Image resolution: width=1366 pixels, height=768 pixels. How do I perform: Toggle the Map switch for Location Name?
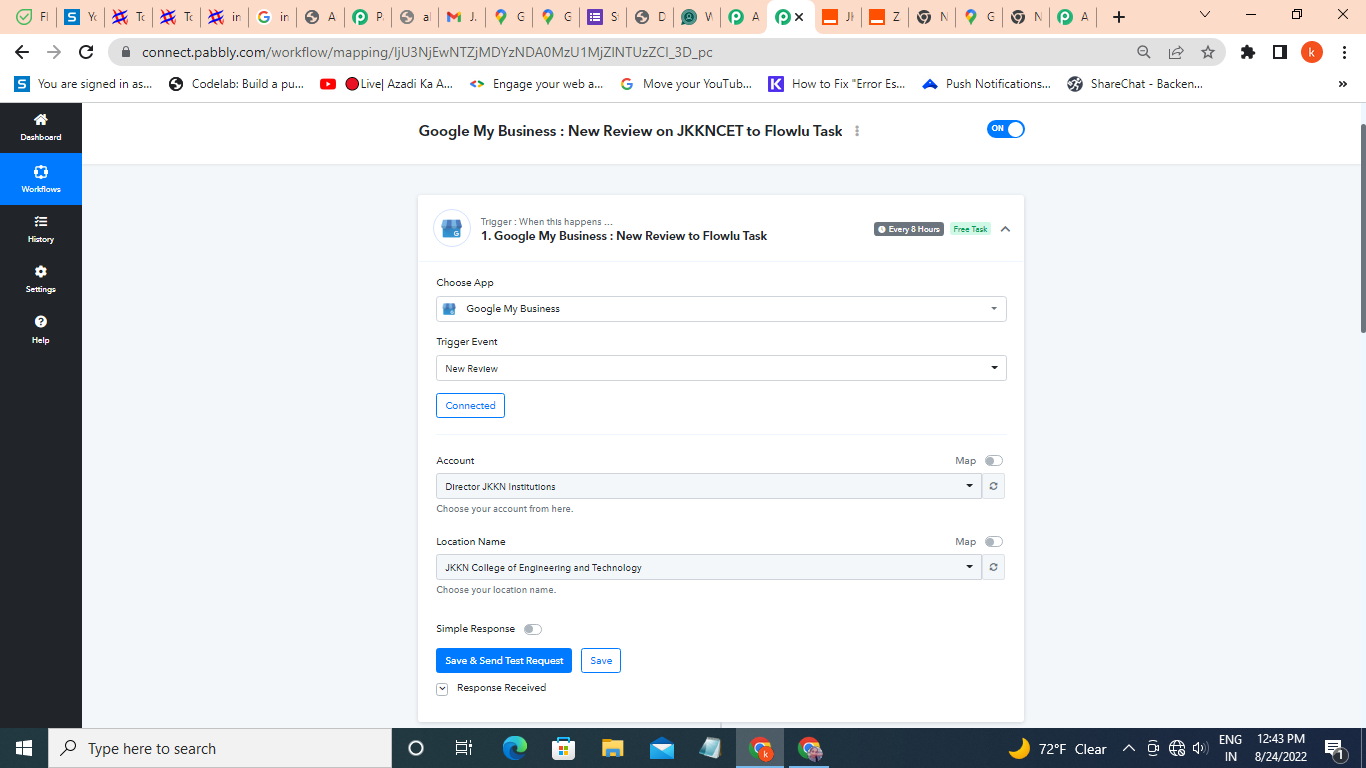click(x=993, y=542)
